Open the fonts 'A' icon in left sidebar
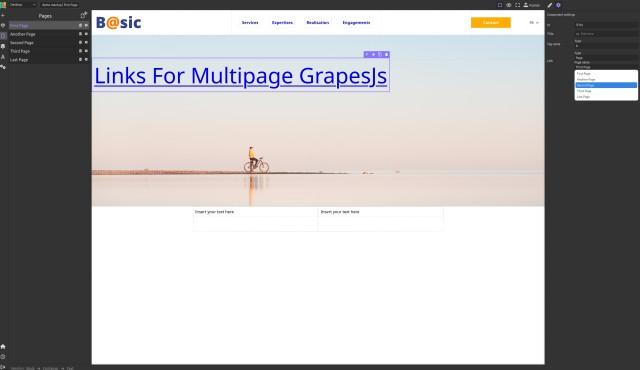 pos(3,57)
